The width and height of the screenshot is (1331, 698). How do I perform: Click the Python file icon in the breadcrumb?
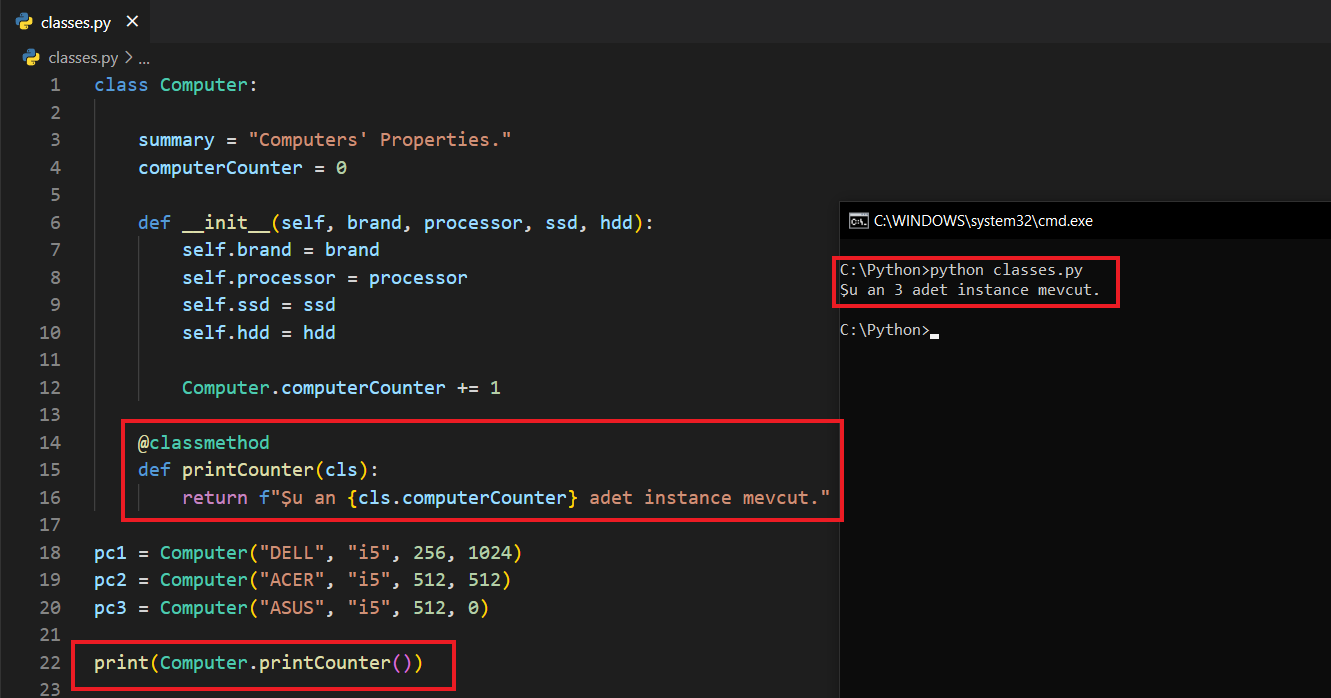click(32, 58)
